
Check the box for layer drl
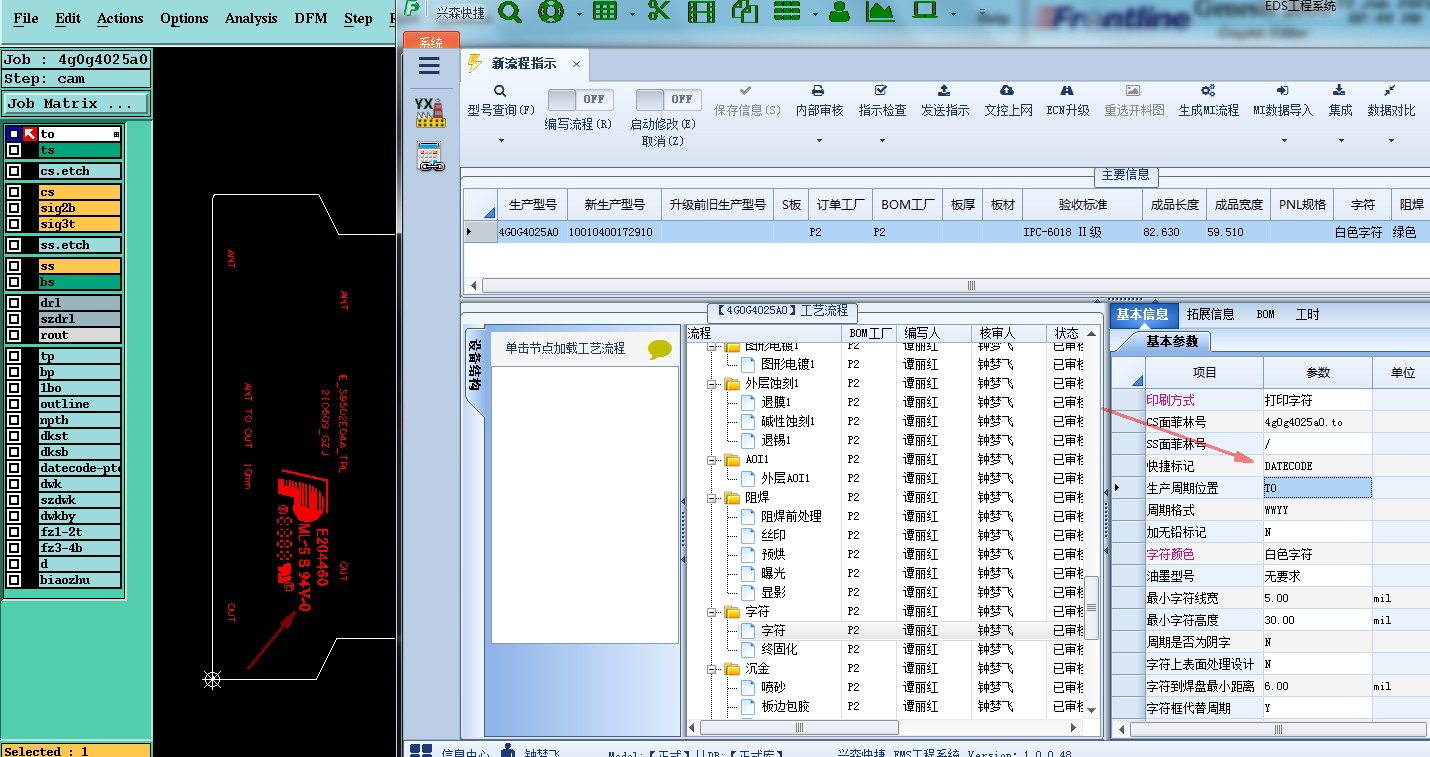tap(14, 303)
